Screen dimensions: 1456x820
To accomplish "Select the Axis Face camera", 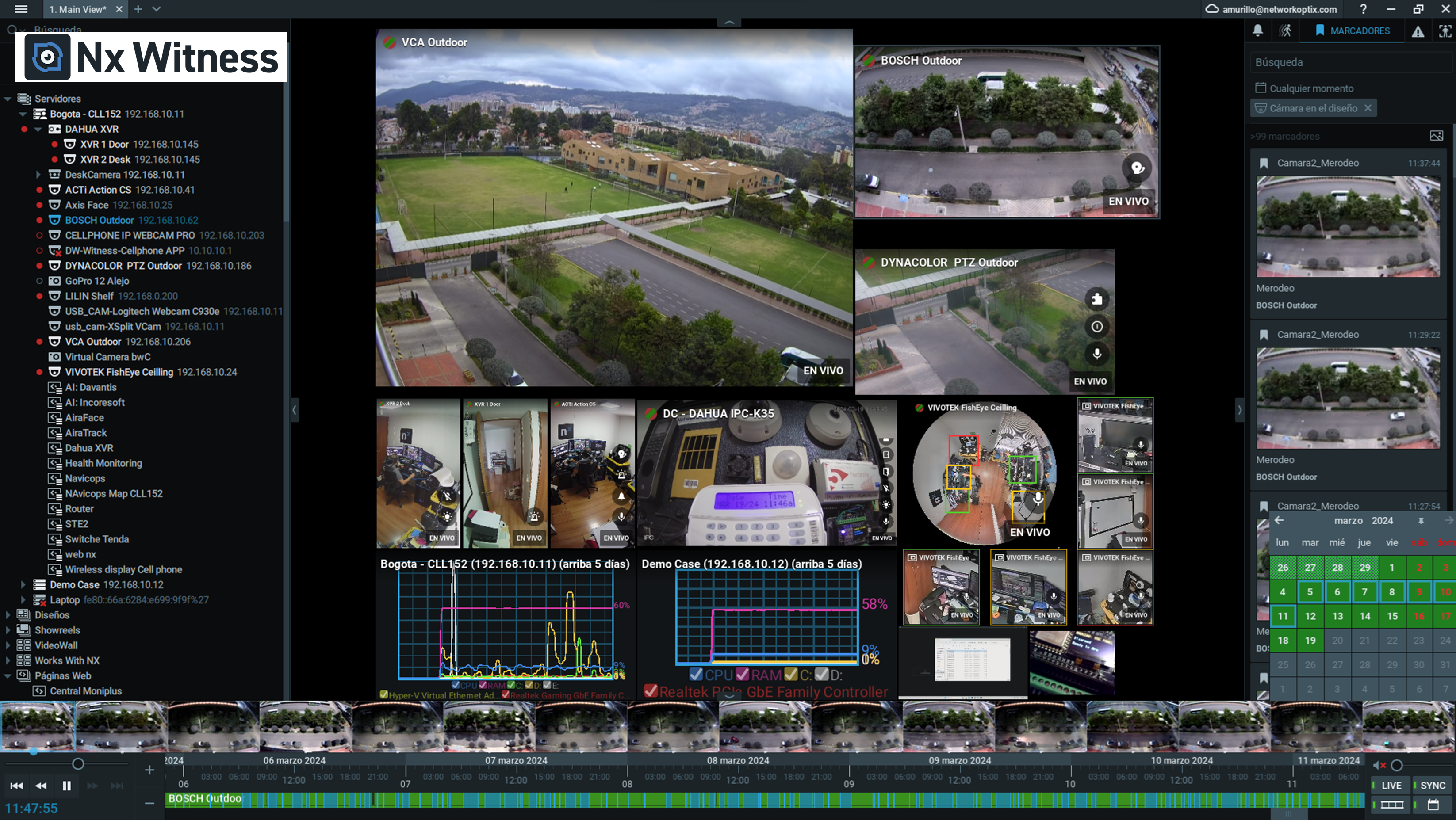I will tap(111, 205).
